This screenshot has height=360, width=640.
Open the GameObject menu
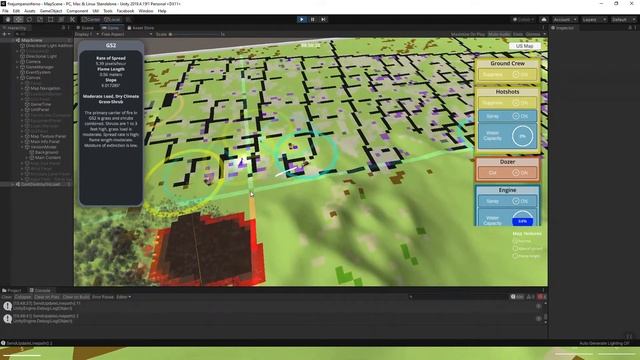pos(51,11)
